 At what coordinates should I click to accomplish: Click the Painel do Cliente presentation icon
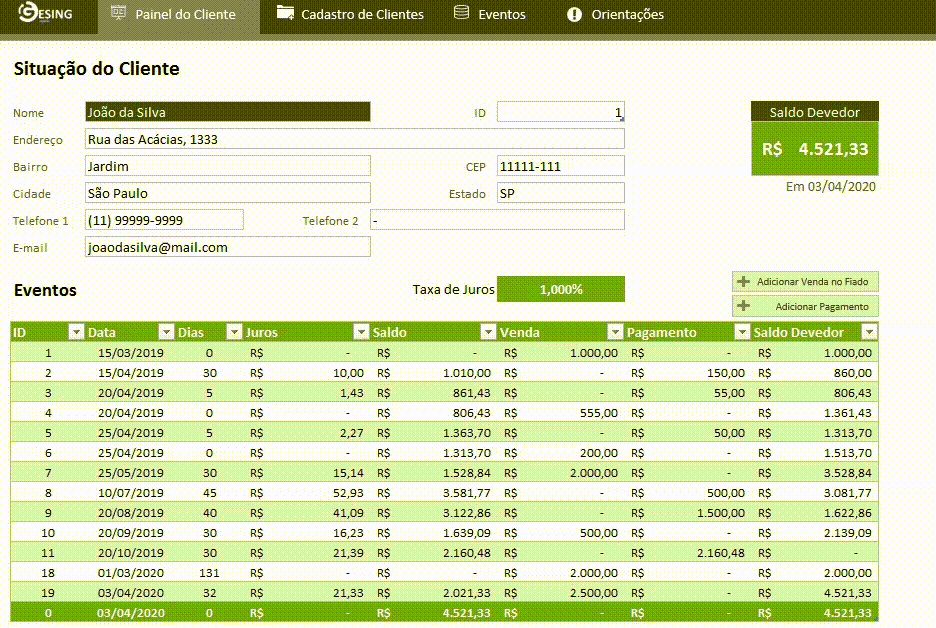[118, 13]
